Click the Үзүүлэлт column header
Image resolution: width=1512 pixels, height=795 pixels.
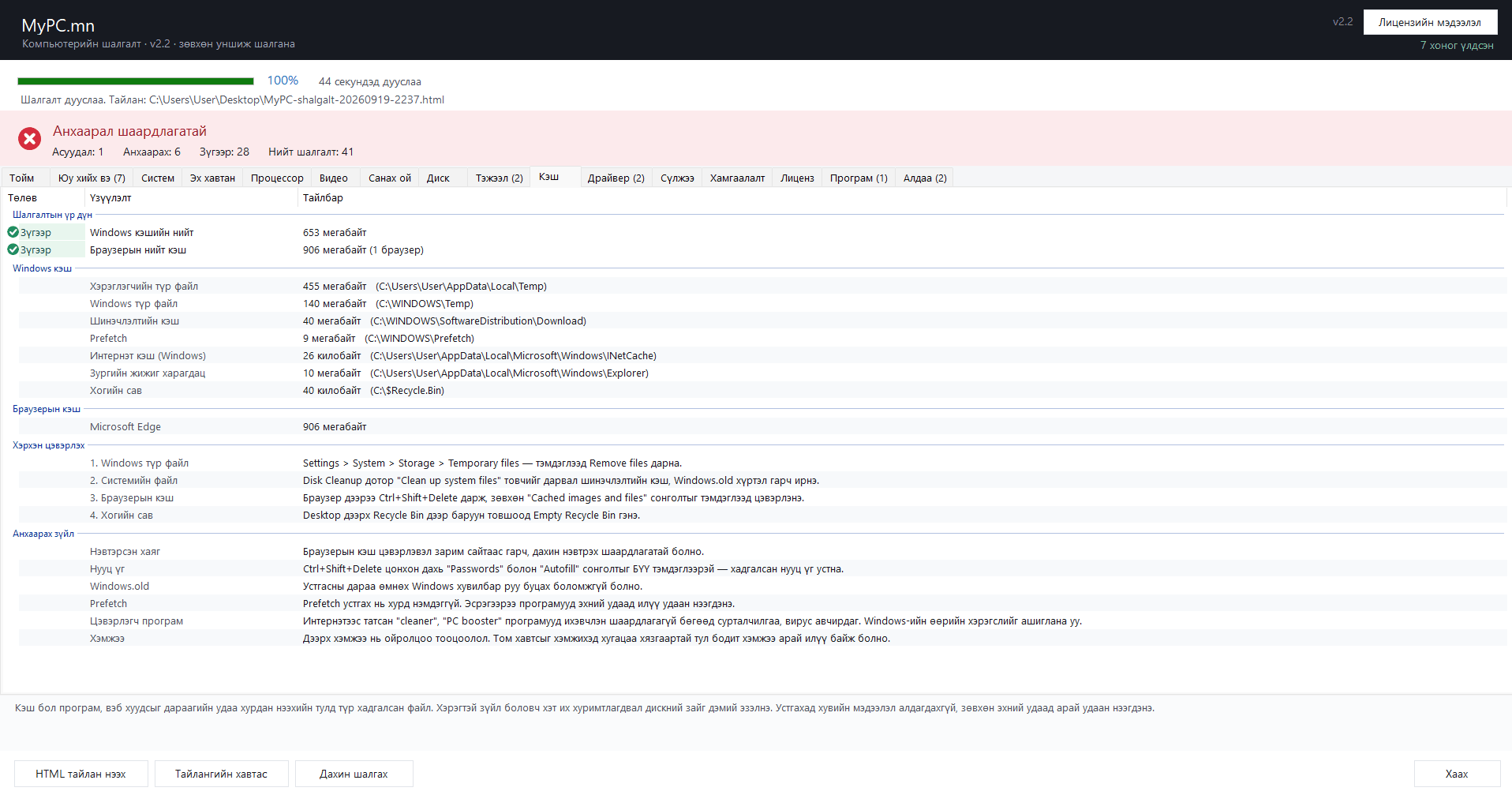(x=191, y=197)
